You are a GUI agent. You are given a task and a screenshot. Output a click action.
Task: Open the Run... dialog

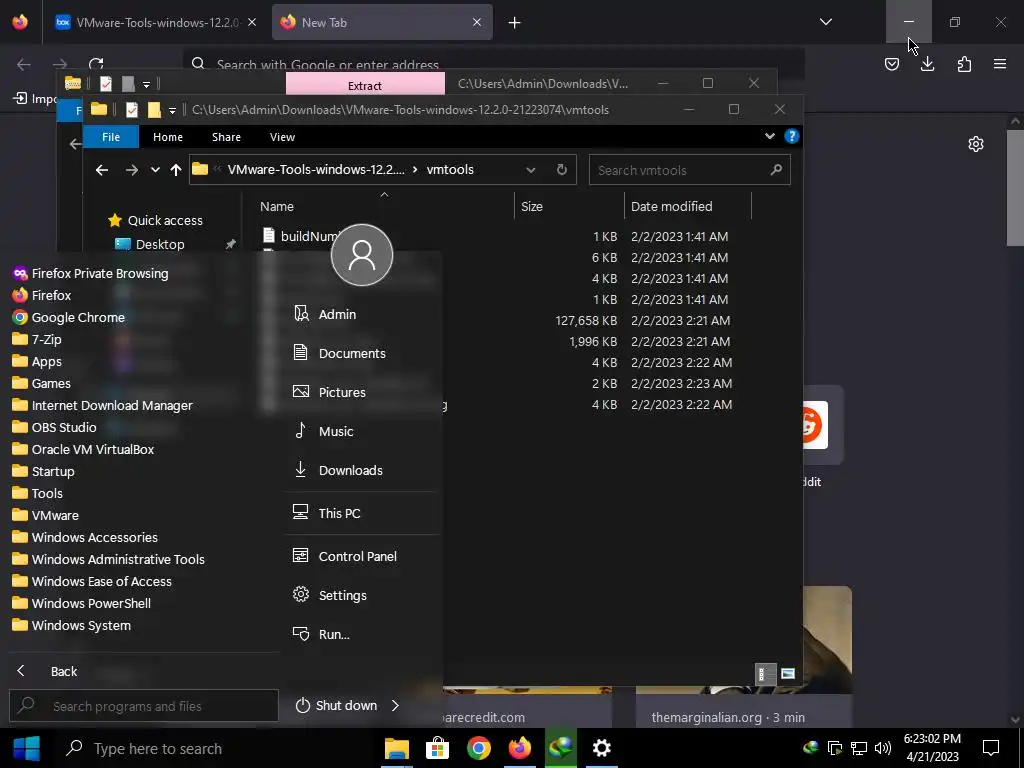coord(321,635)
